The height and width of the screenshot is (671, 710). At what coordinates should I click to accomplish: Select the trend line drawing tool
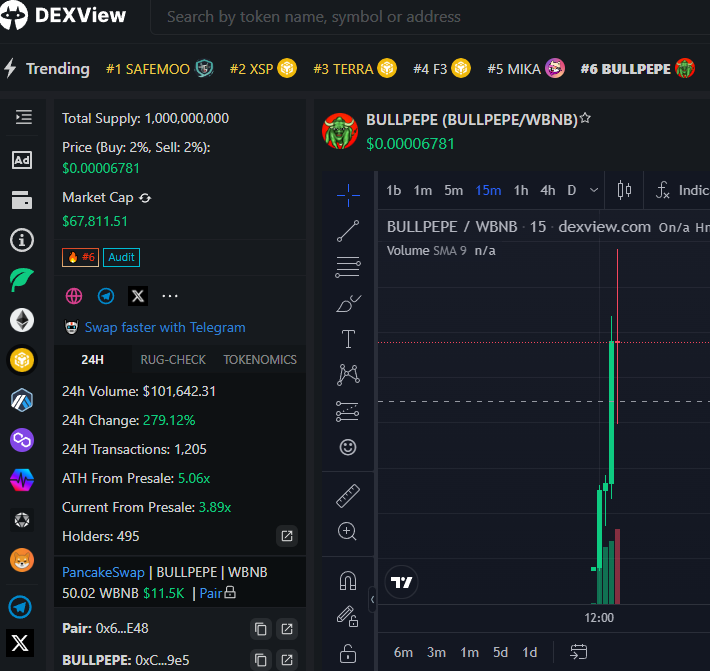click(x=348, y=231)
